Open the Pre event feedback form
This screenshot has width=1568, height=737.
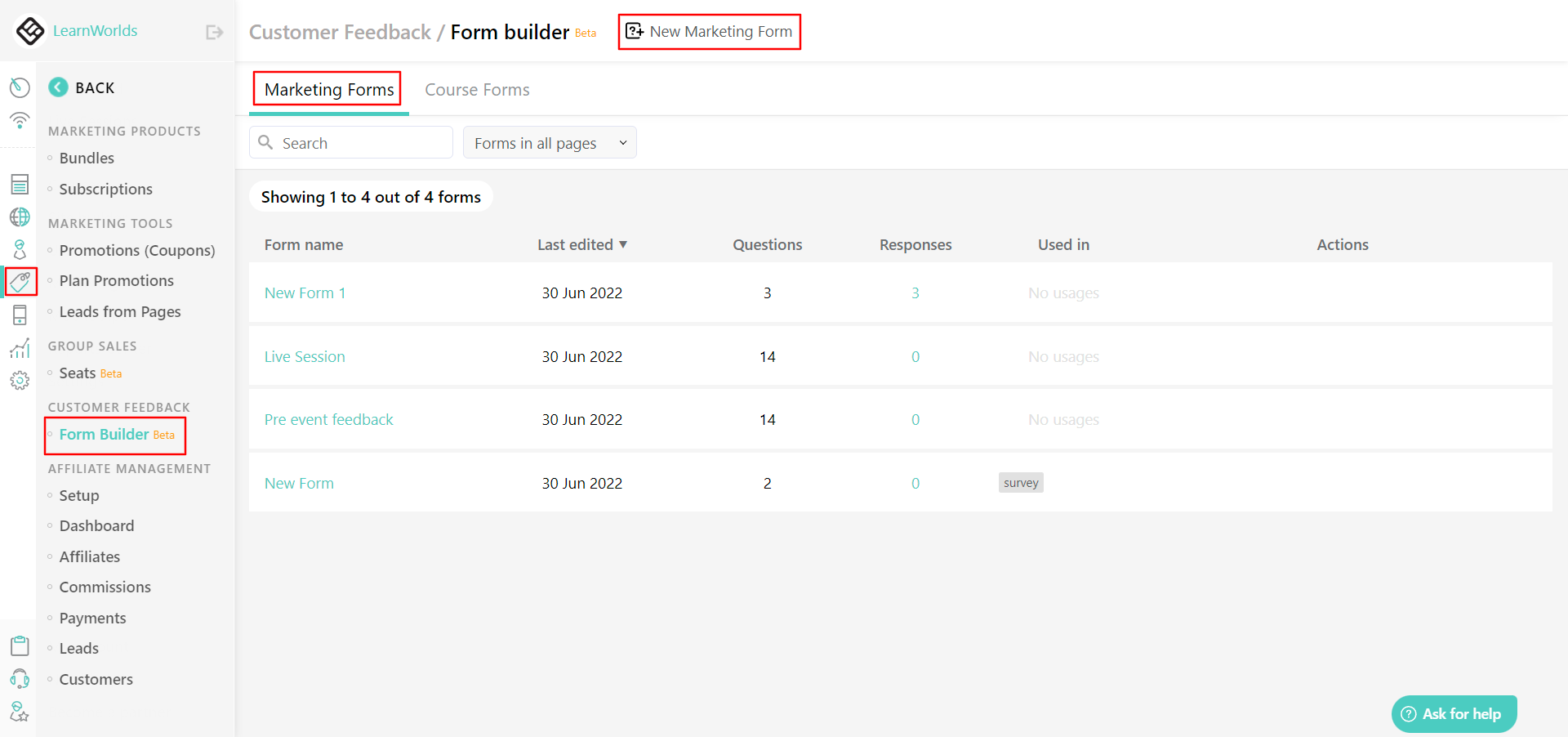(x=328, y=419)
